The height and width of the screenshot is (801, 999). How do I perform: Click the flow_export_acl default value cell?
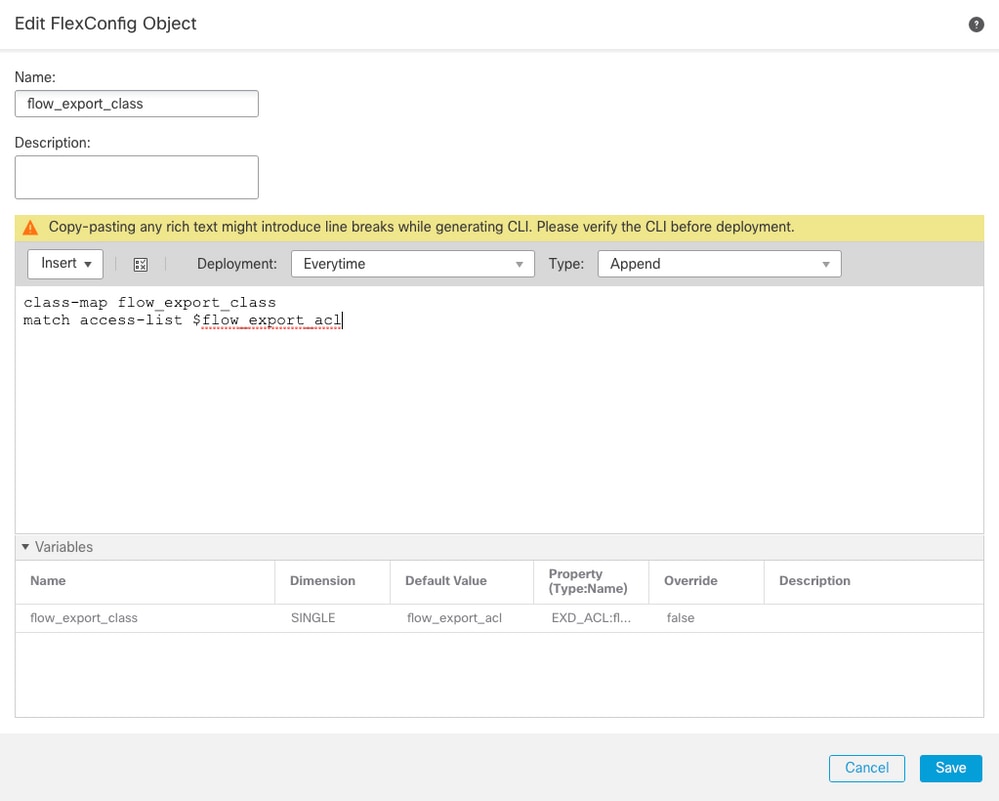454,617
